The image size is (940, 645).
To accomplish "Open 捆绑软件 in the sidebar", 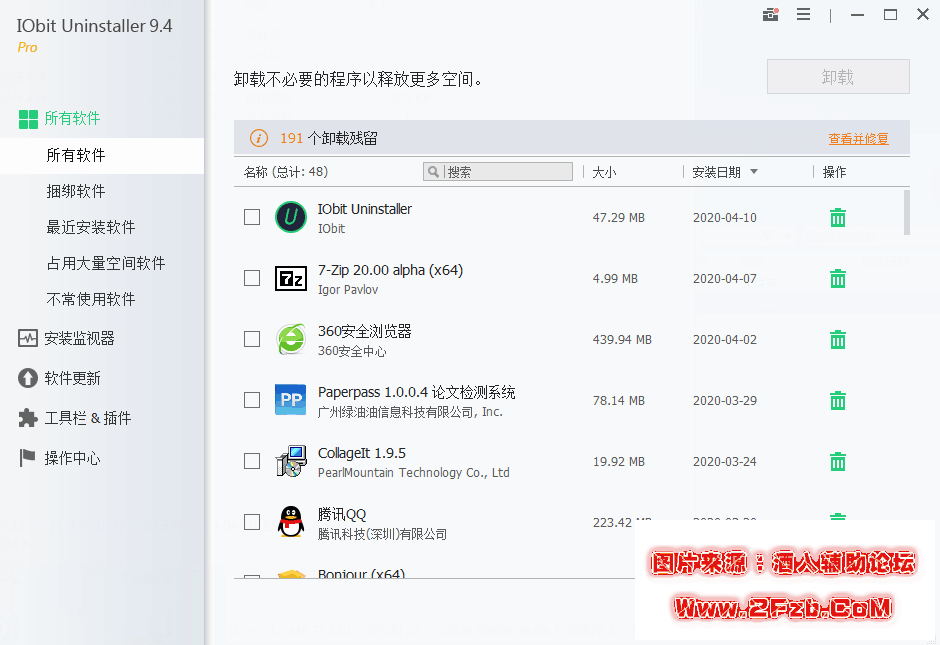I will click(x=76, y=191).
